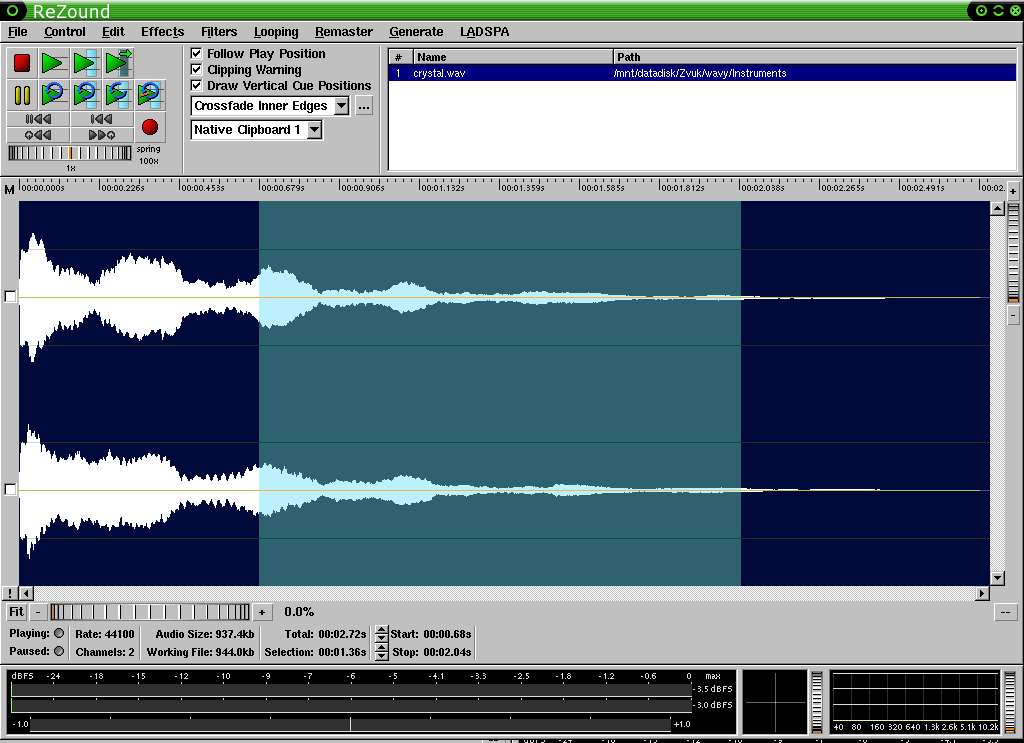
Task: Click the 00:02.038s ruler mark
Action: [761, 187]
